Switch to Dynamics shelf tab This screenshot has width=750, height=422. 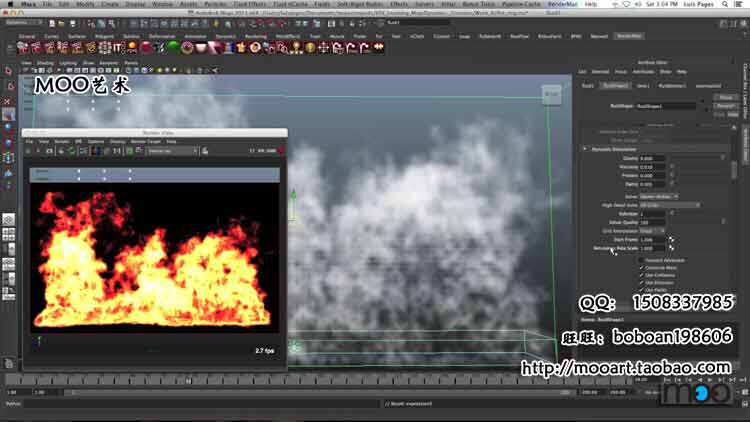tap(225, 36)
